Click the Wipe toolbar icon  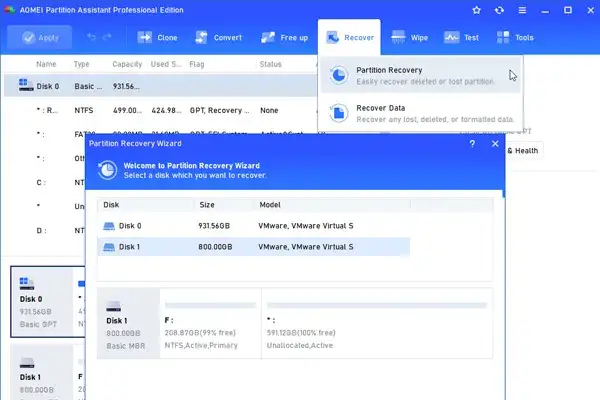click(x=398, y=37)
